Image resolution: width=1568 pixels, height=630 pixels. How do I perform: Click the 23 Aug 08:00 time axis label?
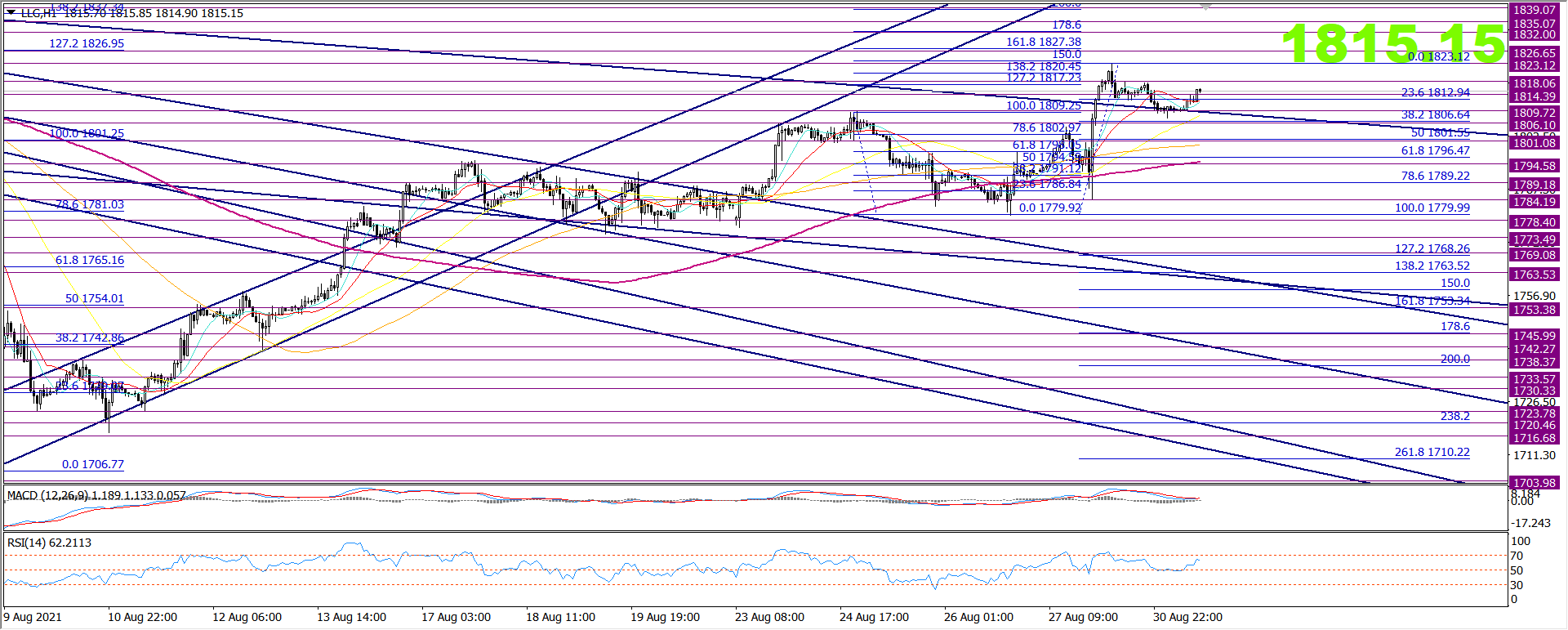click(769, 617)
